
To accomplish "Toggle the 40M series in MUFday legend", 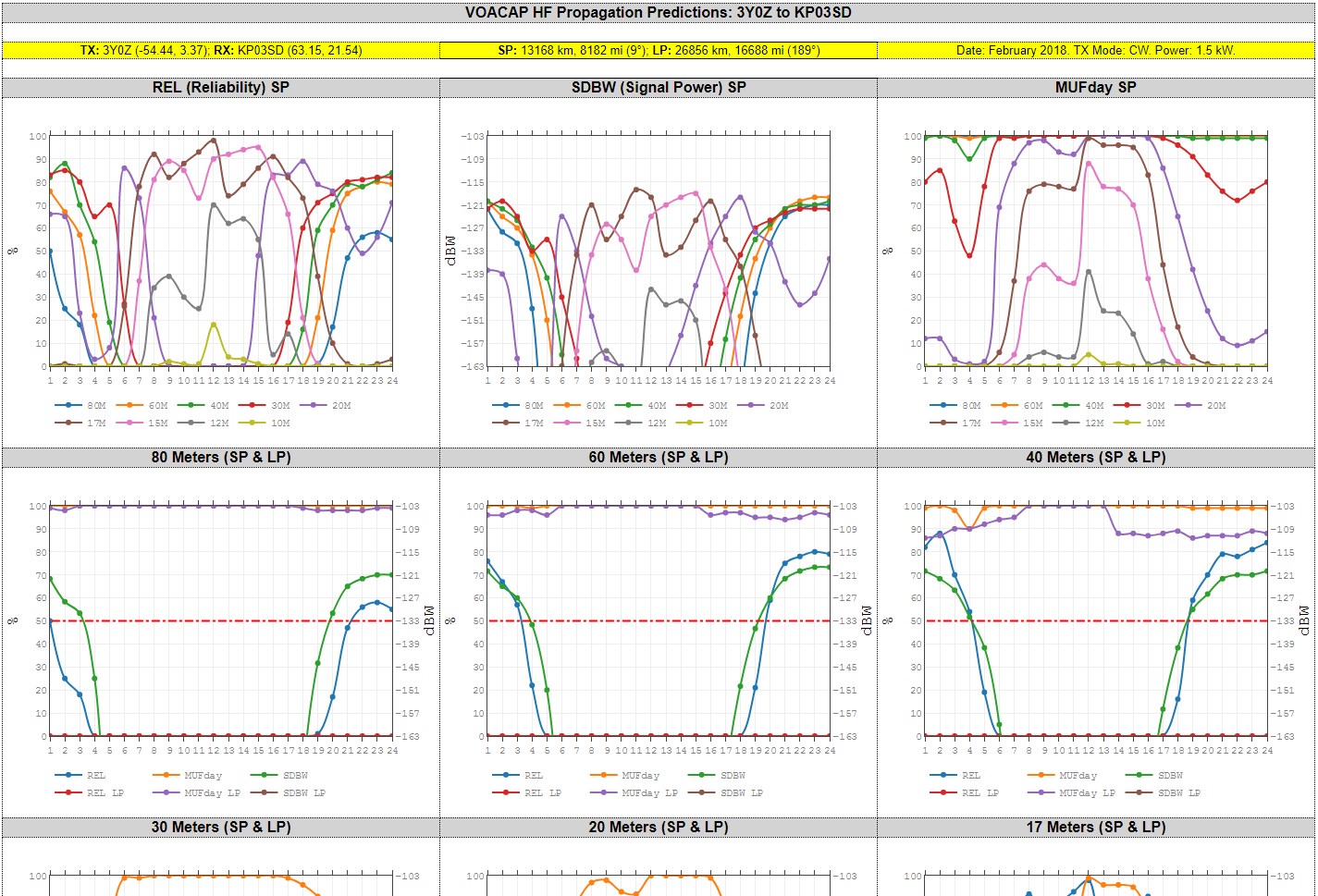I will [1064, 405].
